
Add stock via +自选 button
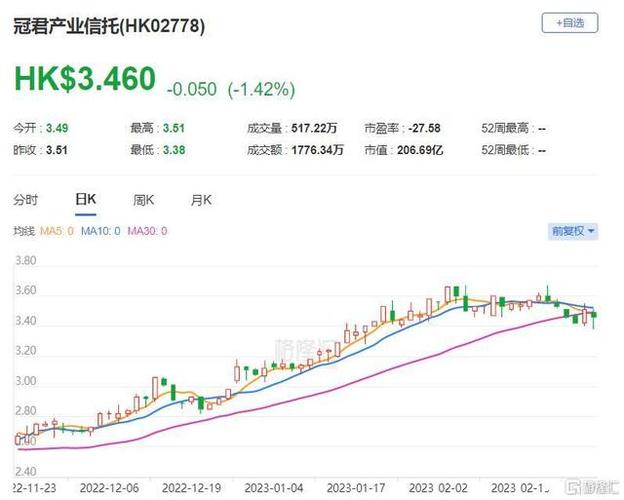tap(569, 23)
